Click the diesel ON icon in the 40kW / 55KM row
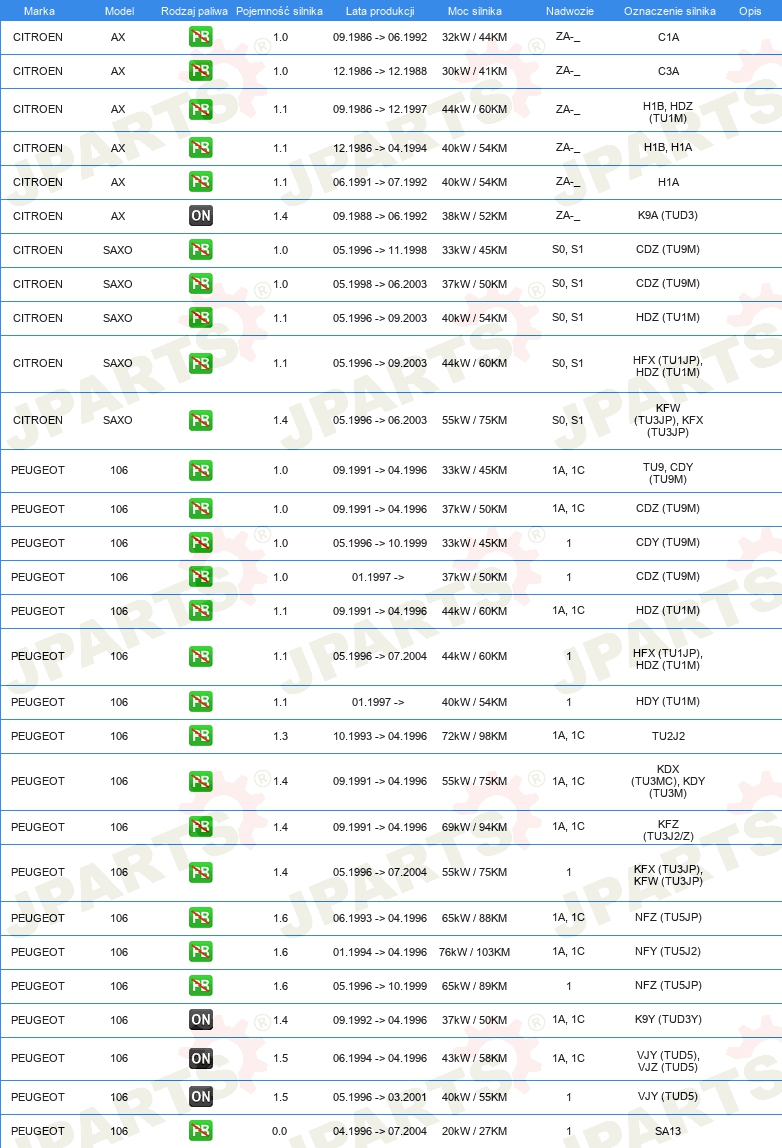Viewport: 782px width, 1148px height. [x=201, y=1097]
